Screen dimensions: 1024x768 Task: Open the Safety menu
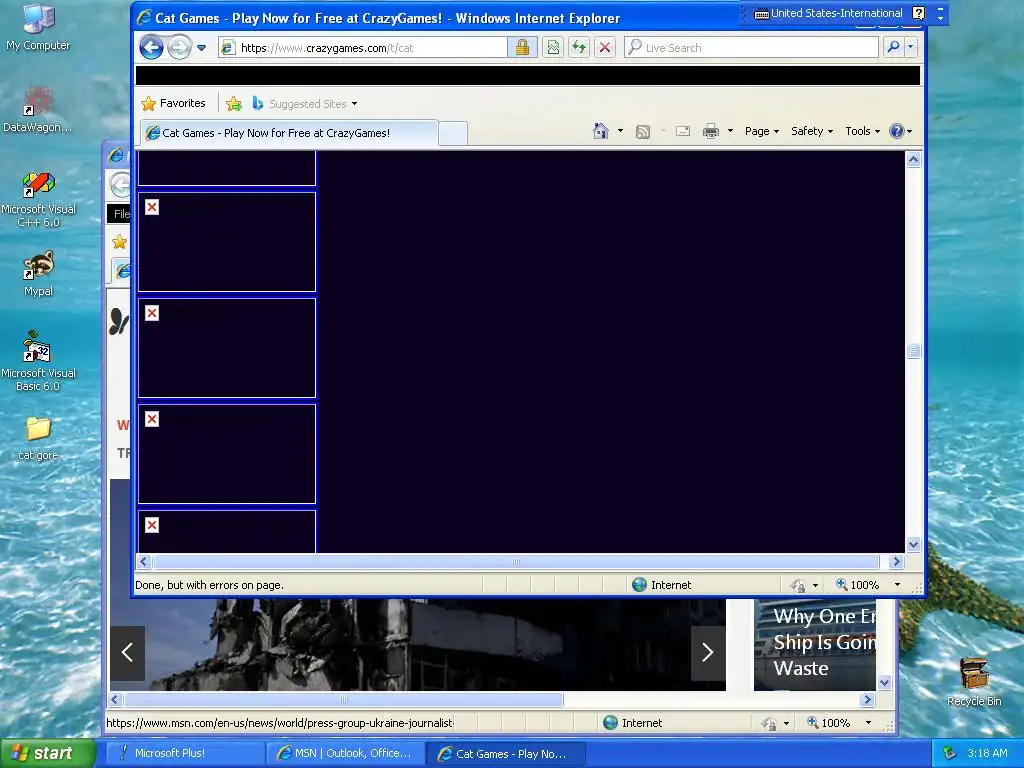[x=812, y=131]
